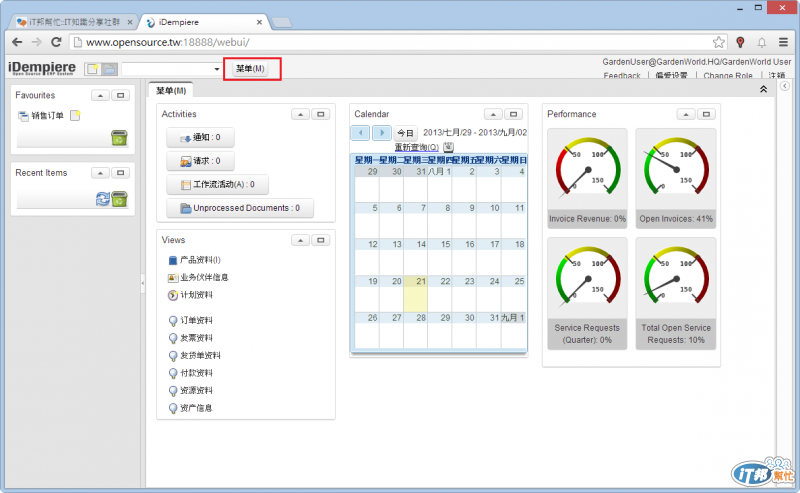Open the 资源资料 info view
The image size is (800, 493).
(190, 390)
